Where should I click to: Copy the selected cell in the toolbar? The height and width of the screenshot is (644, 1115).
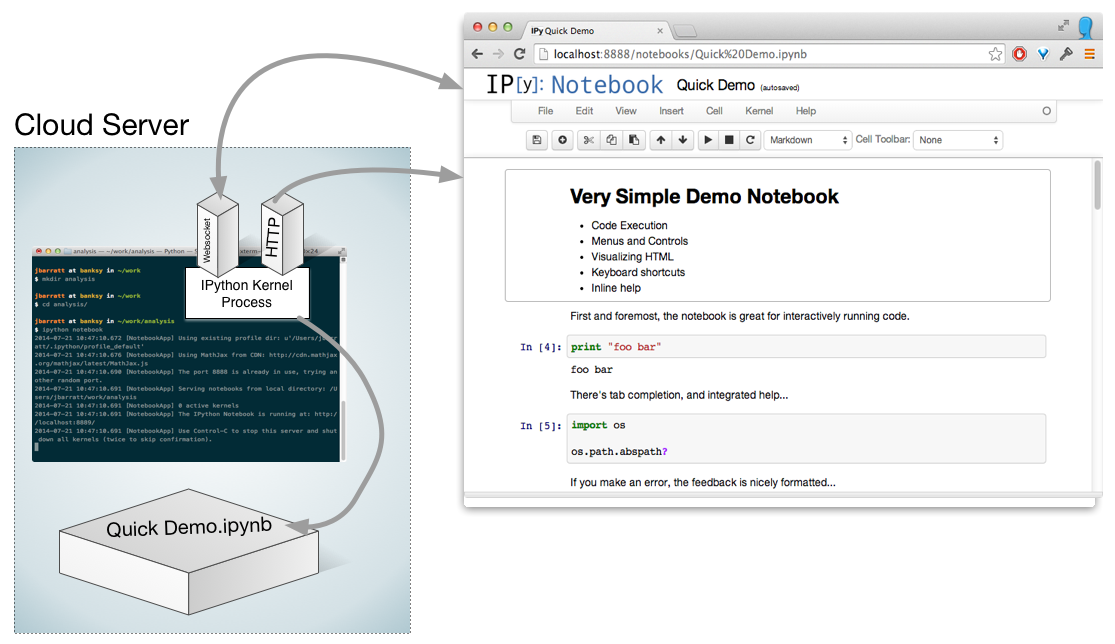pyautogui.click(x=611, y=140)
